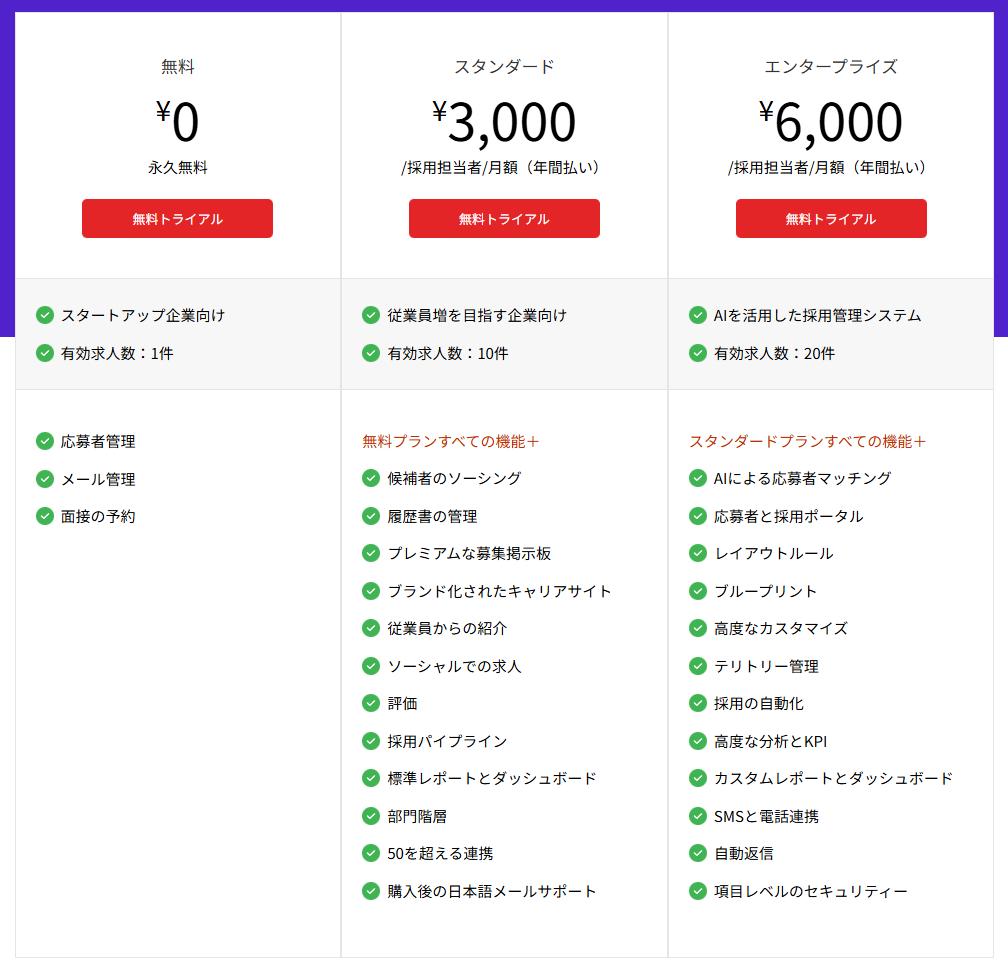Click the checkmark beside 有効求人数：10件
Screen dimensions: 1008x970
(x=371, y=352)
